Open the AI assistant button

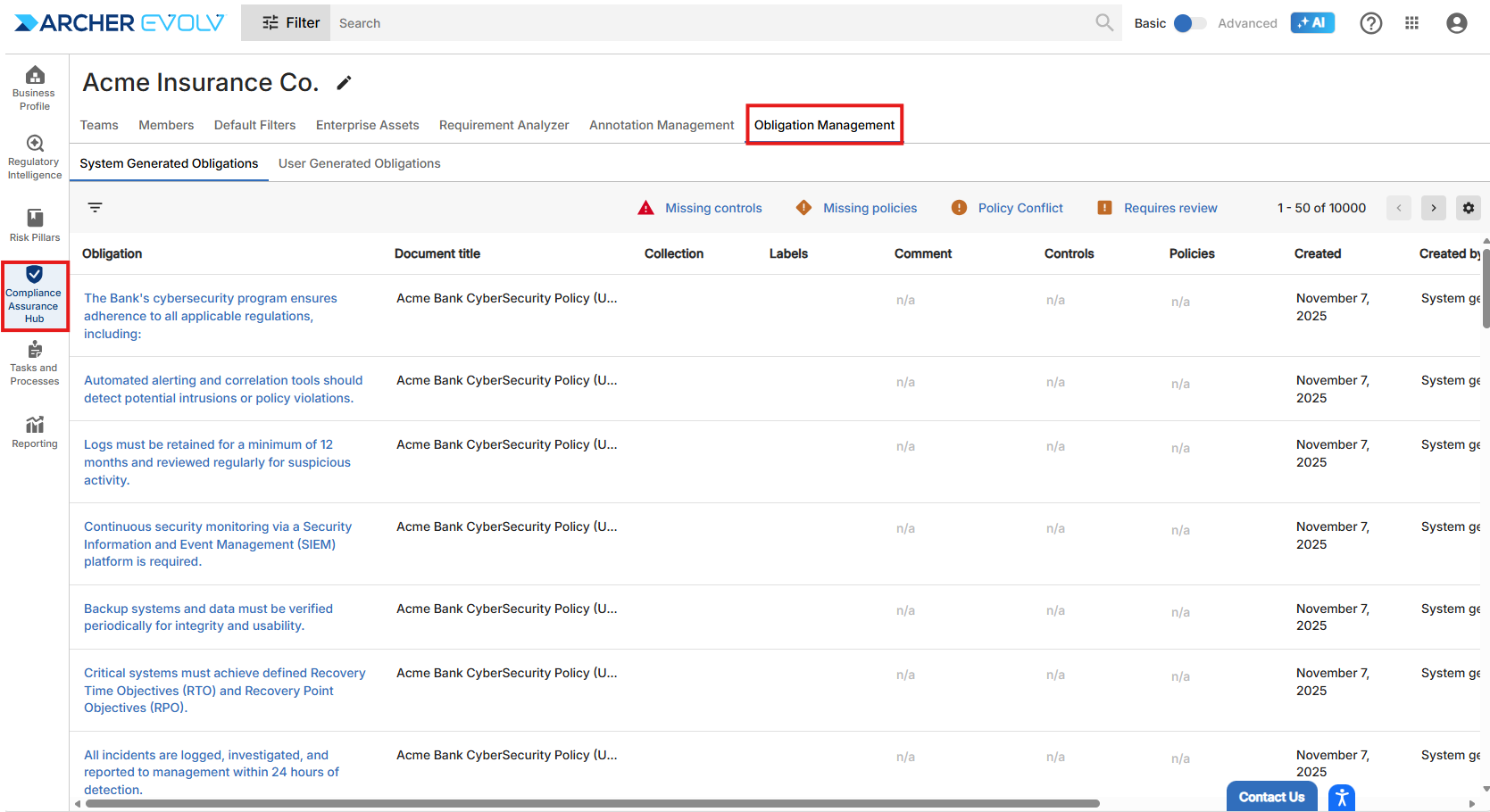1311,23
